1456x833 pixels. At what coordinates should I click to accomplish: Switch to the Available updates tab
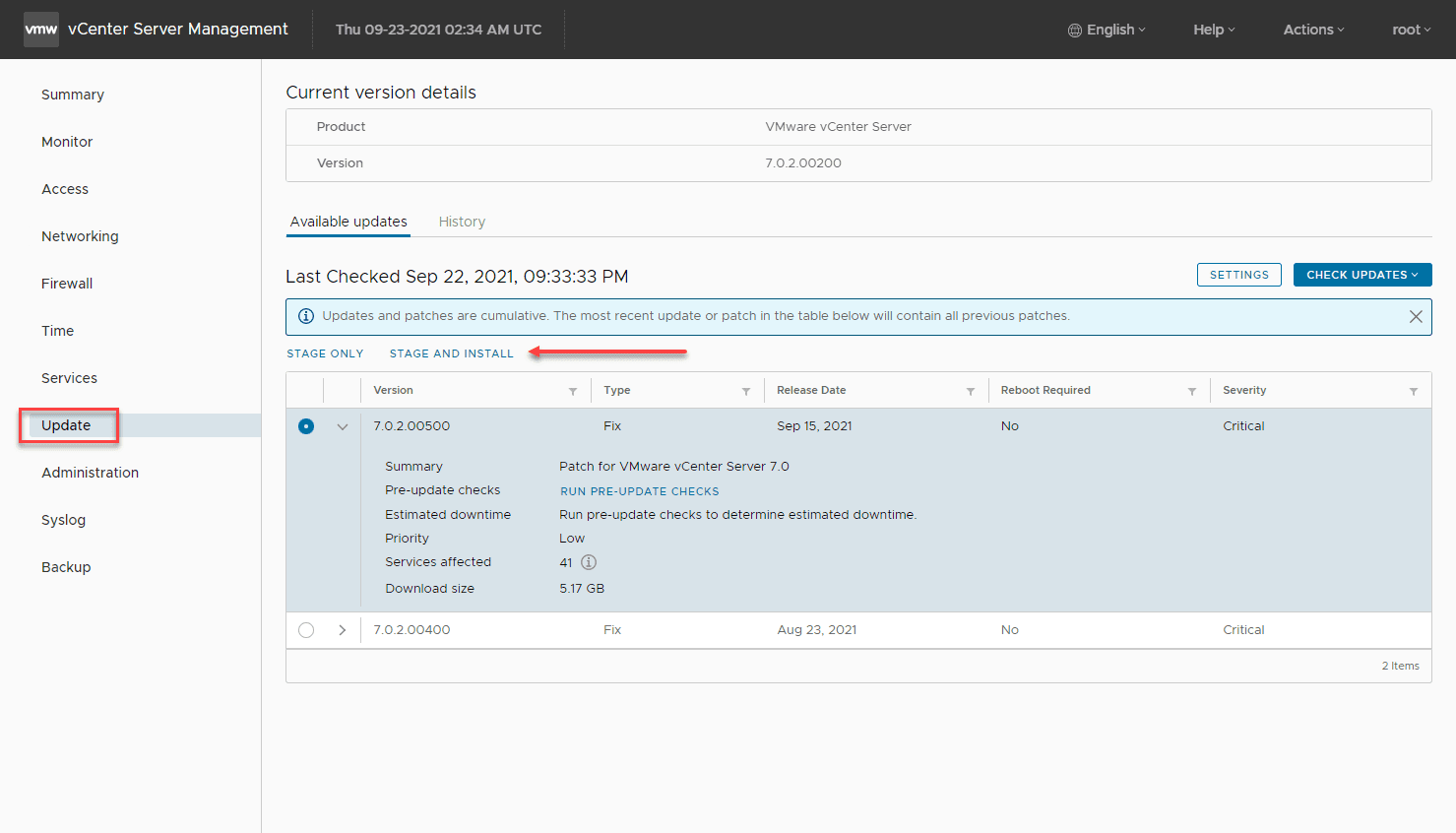pyautogui.click(x=348, y=222)
